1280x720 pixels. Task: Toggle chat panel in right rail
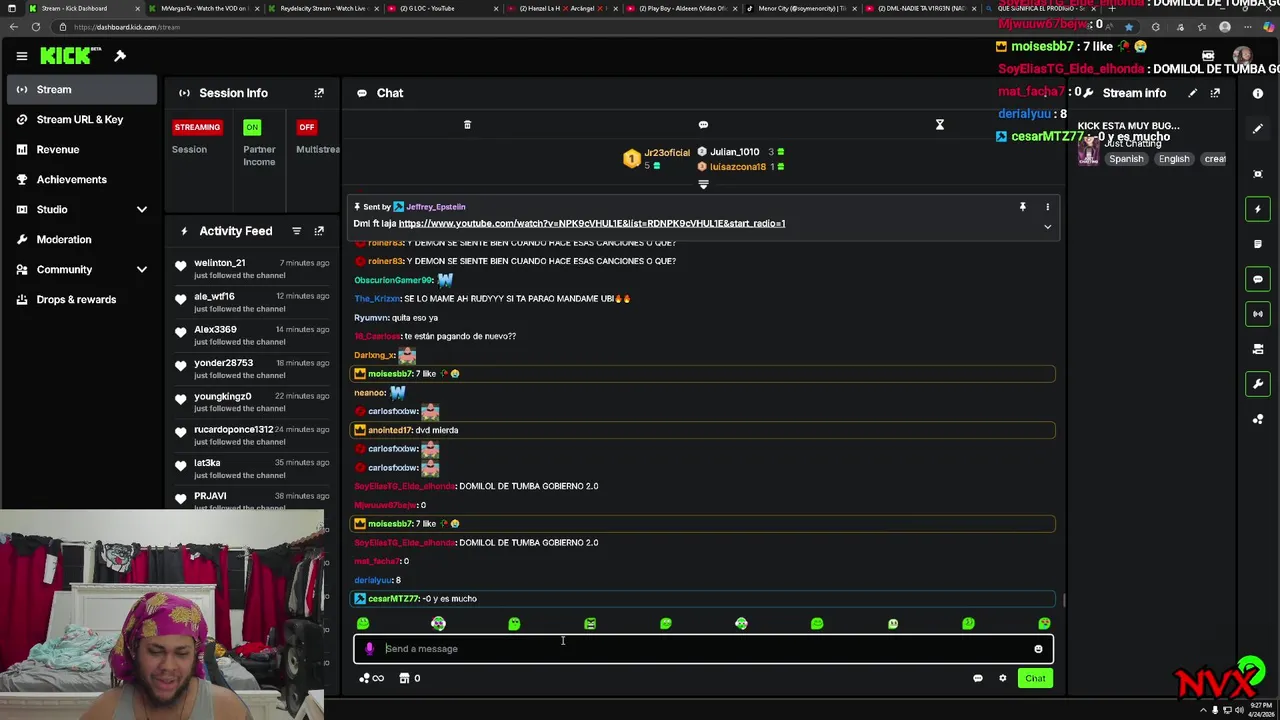tap(1258, 279)
